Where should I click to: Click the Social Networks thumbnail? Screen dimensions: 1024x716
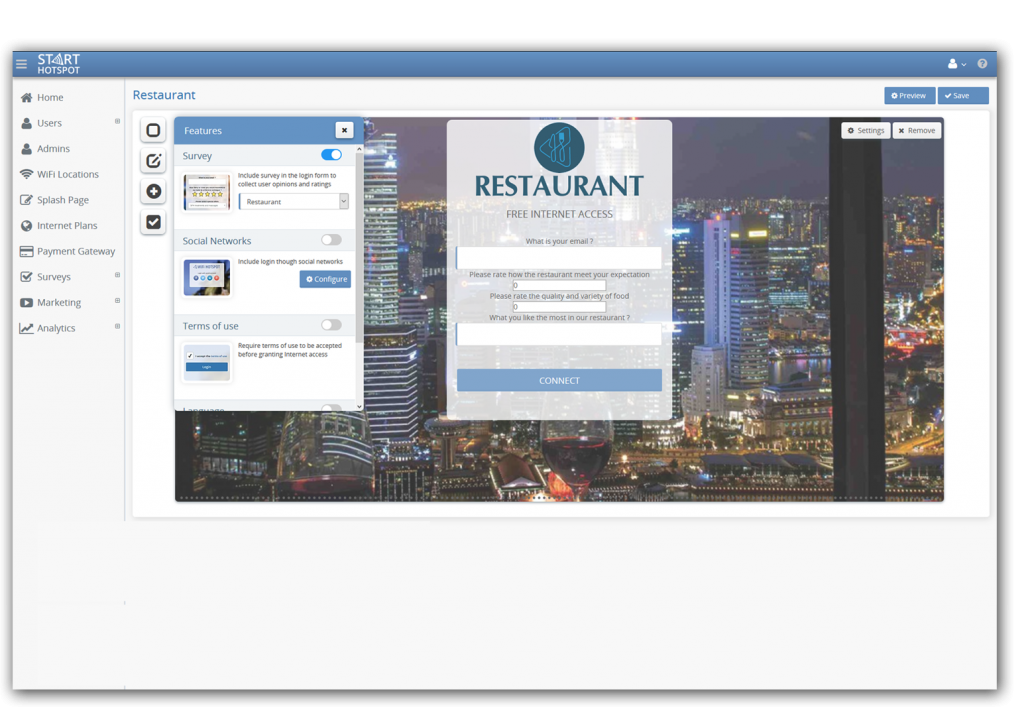click(206, 277)
